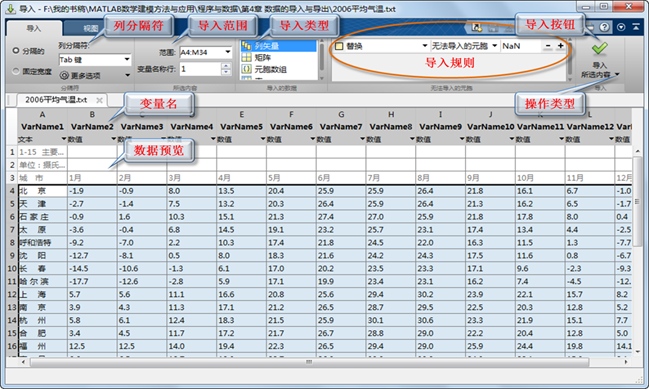
Task: Close the 2006平均气温.txt file tab
Action: click(99, 100)
